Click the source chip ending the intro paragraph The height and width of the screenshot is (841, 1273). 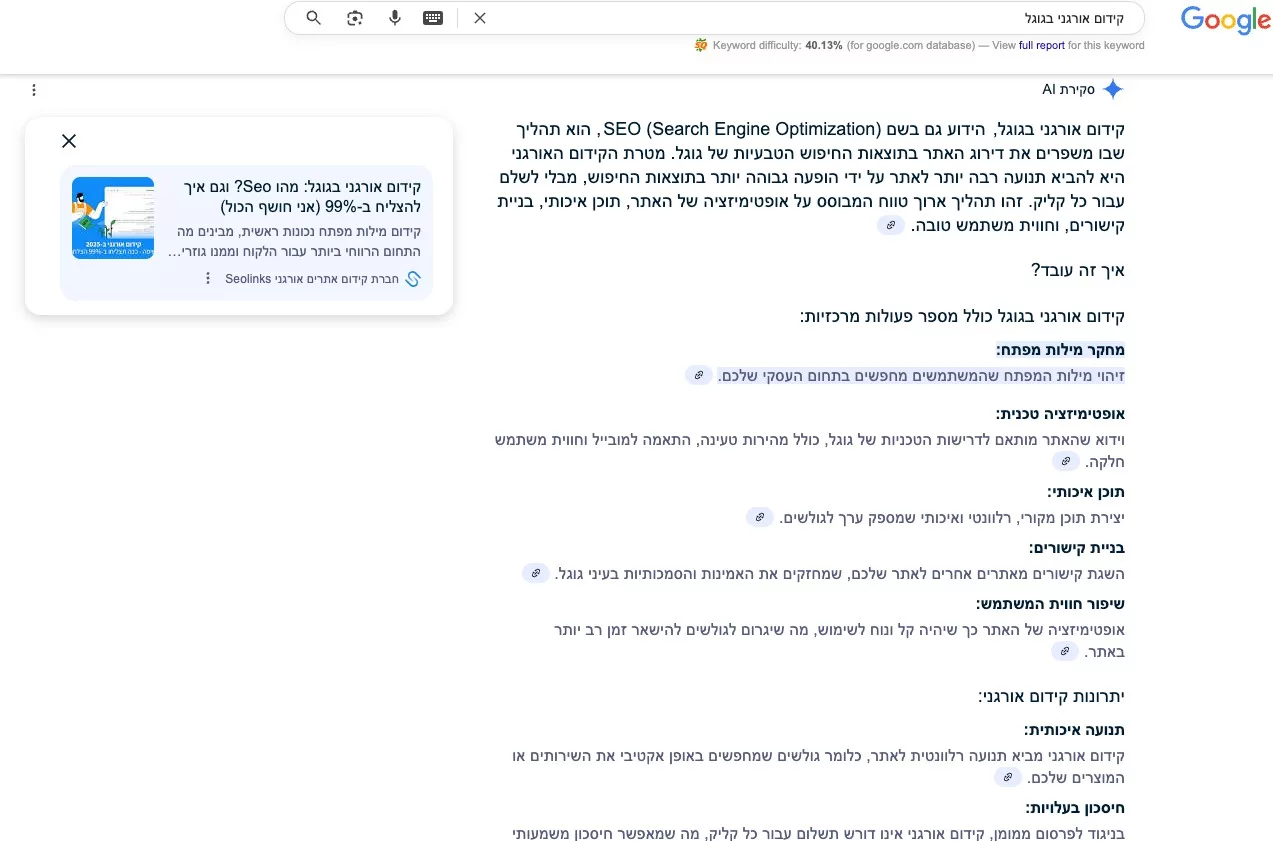(x=891, y=225)
